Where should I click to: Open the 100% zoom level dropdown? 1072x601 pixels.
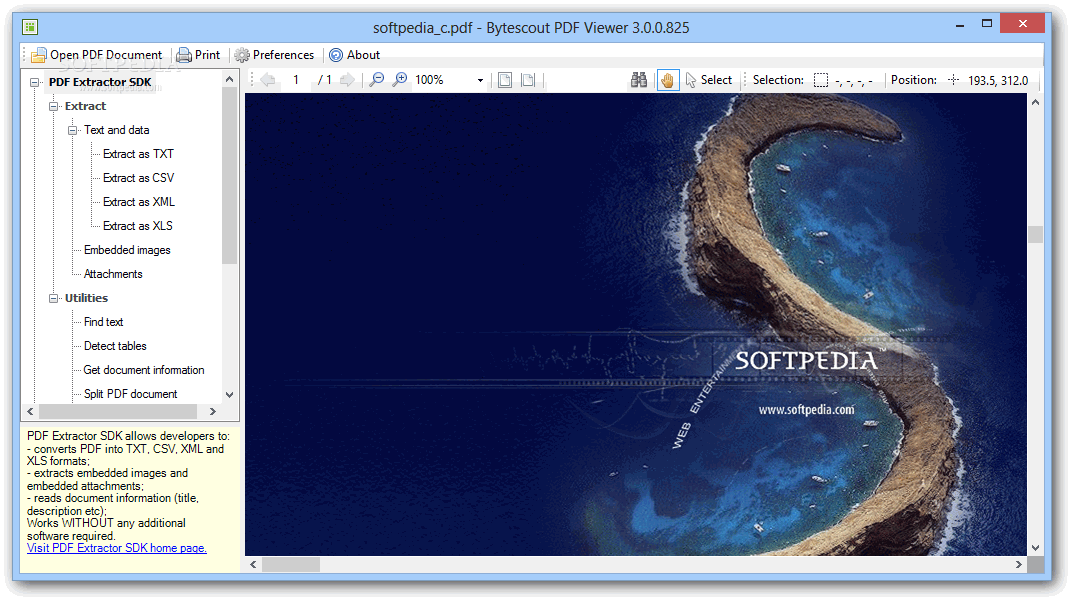tap(480, 81)
